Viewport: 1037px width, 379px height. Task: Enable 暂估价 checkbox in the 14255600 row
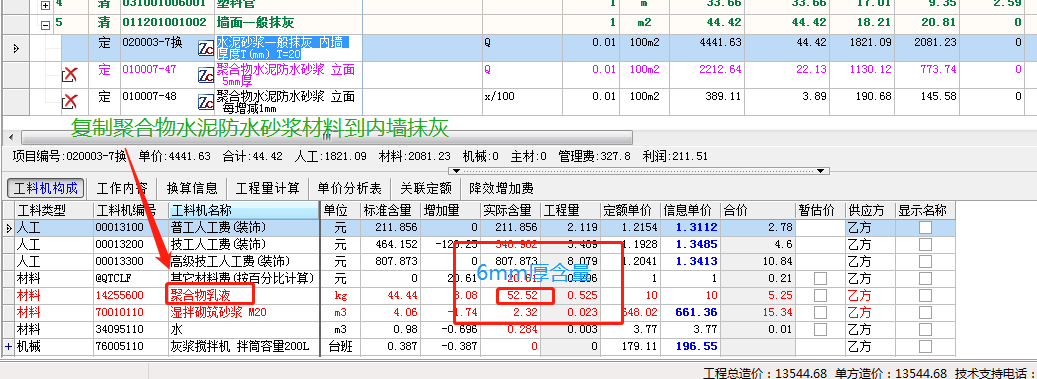click(x=820, y=295)
